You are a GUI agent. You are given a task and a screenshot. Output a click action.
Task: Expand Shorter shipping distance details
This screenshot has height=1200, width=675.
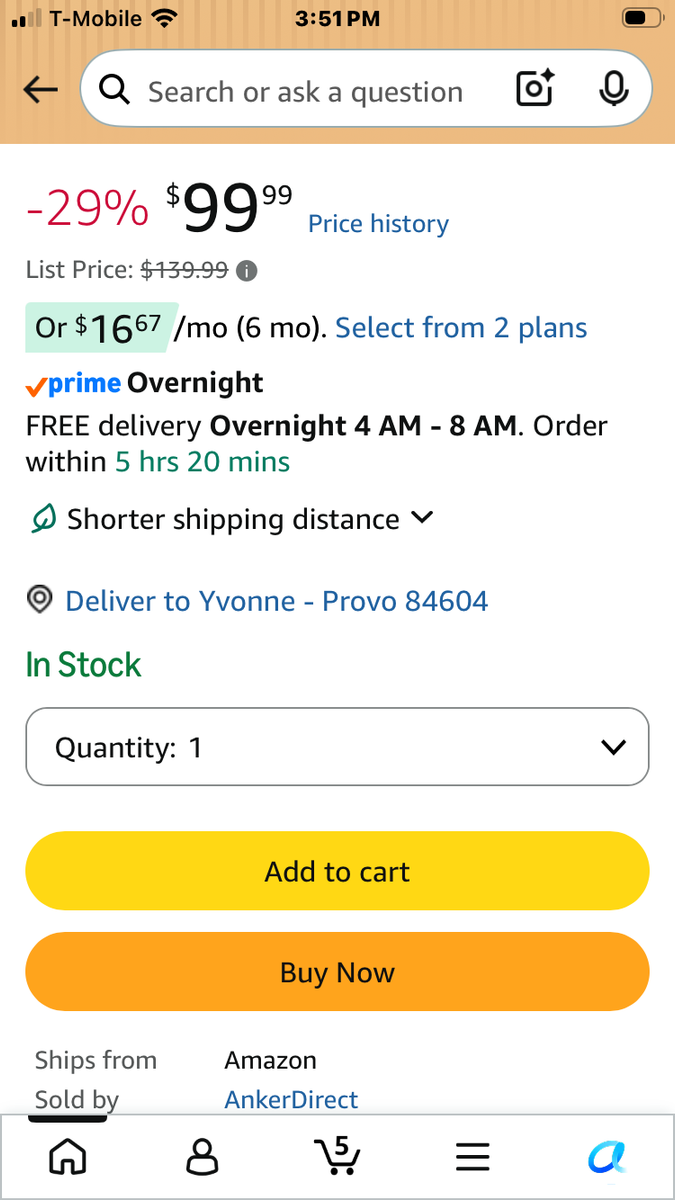230,519
